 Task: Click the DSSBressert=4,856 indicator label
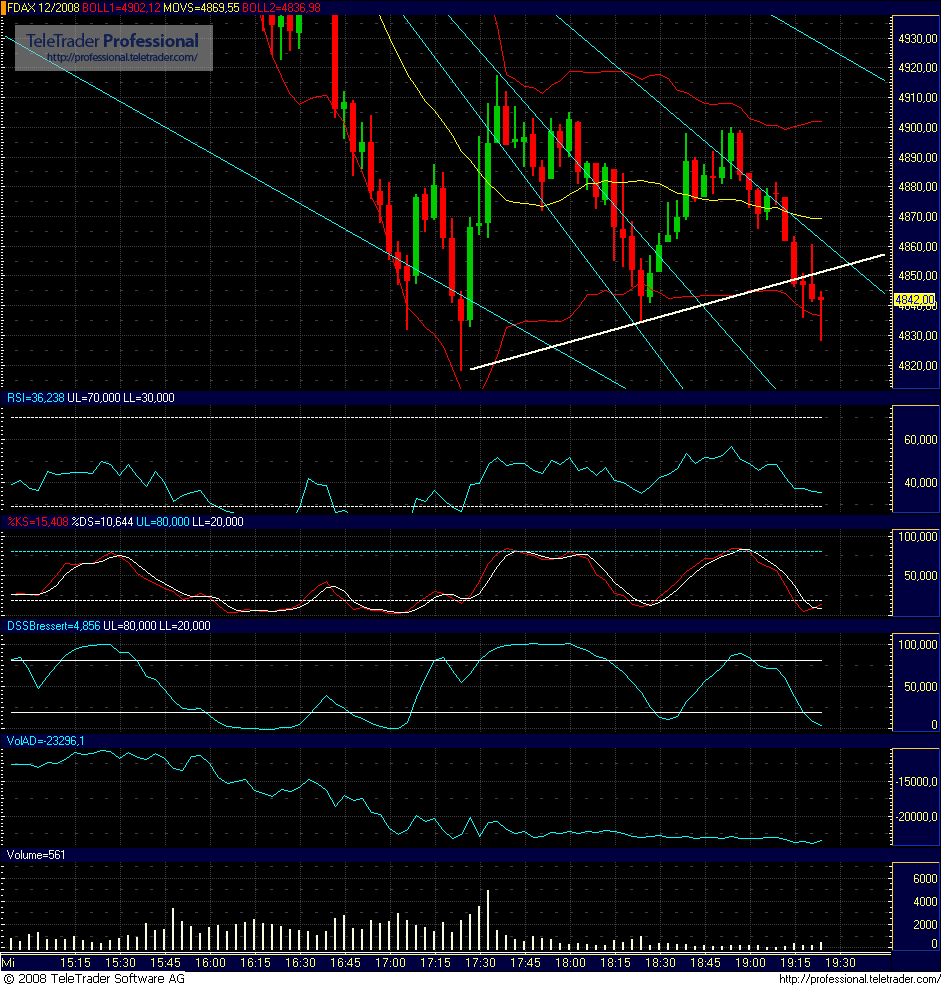pyautogui.click(x=54, y=626)
